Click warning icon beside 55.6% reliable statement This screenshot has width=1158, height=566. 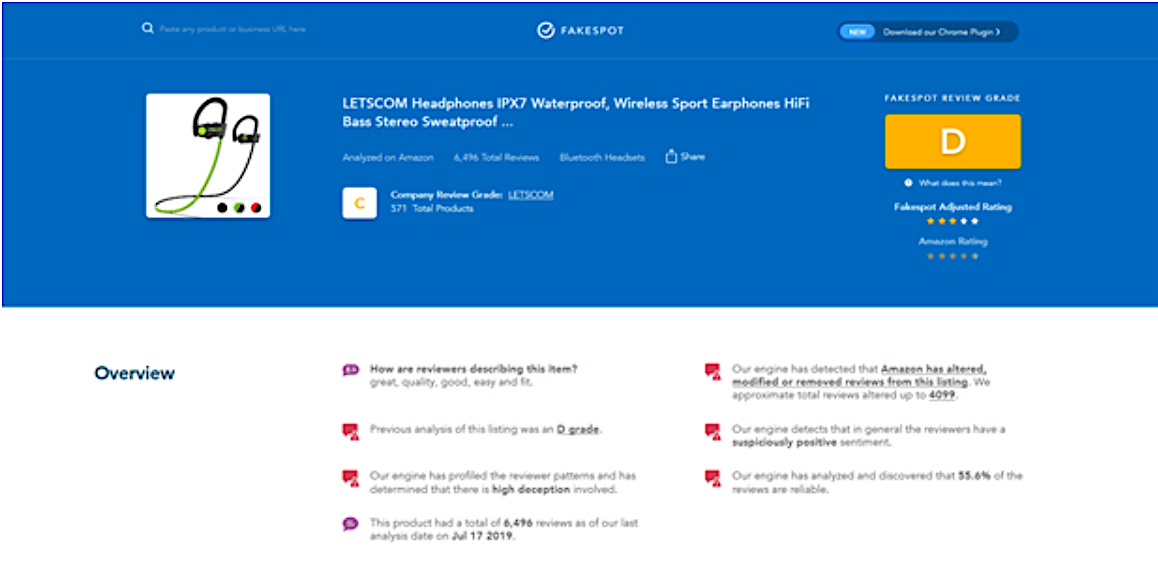point(713,478)
